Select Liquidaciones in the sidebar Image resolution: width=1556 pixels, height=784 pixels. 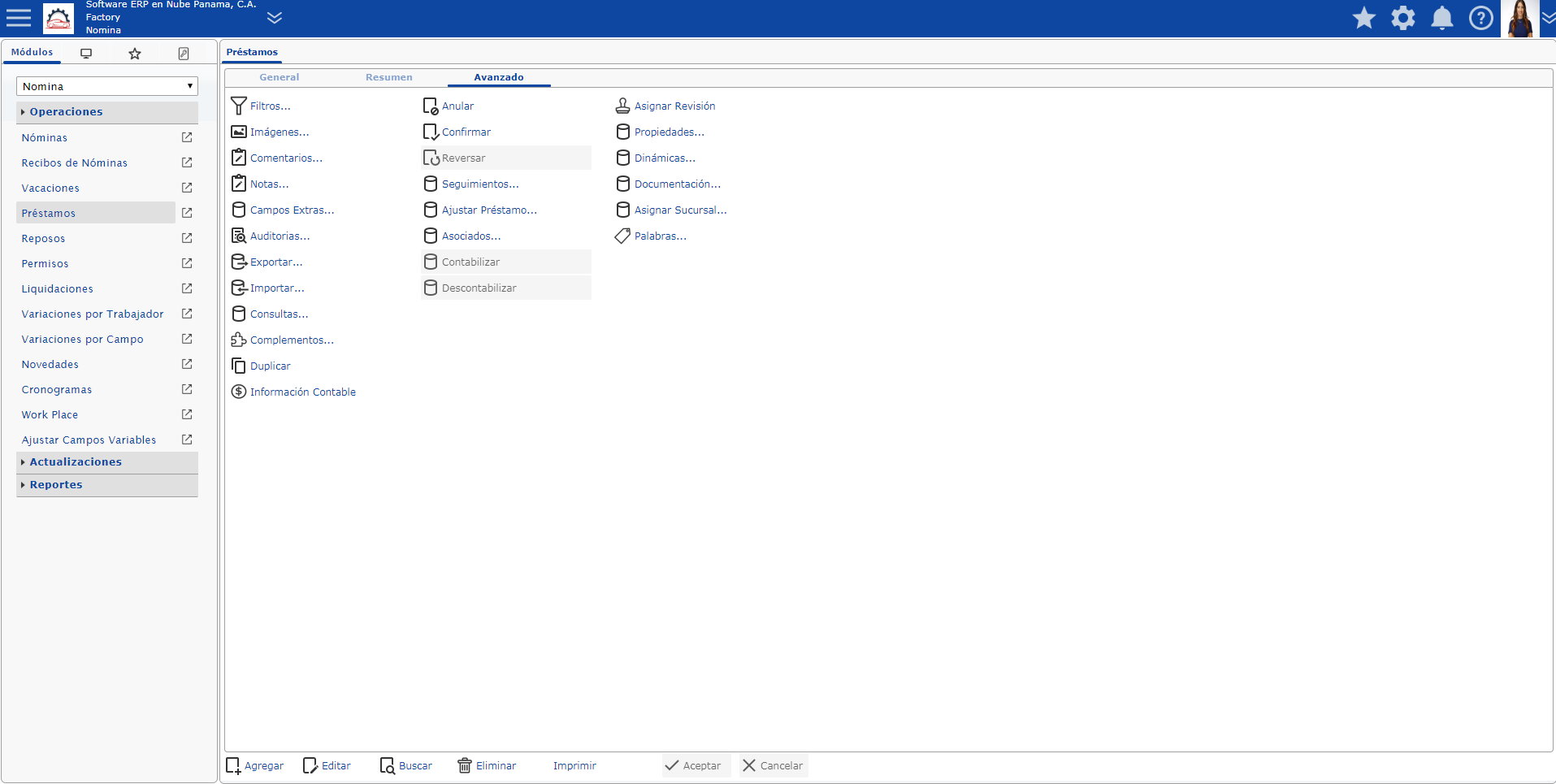coord(58,289)
